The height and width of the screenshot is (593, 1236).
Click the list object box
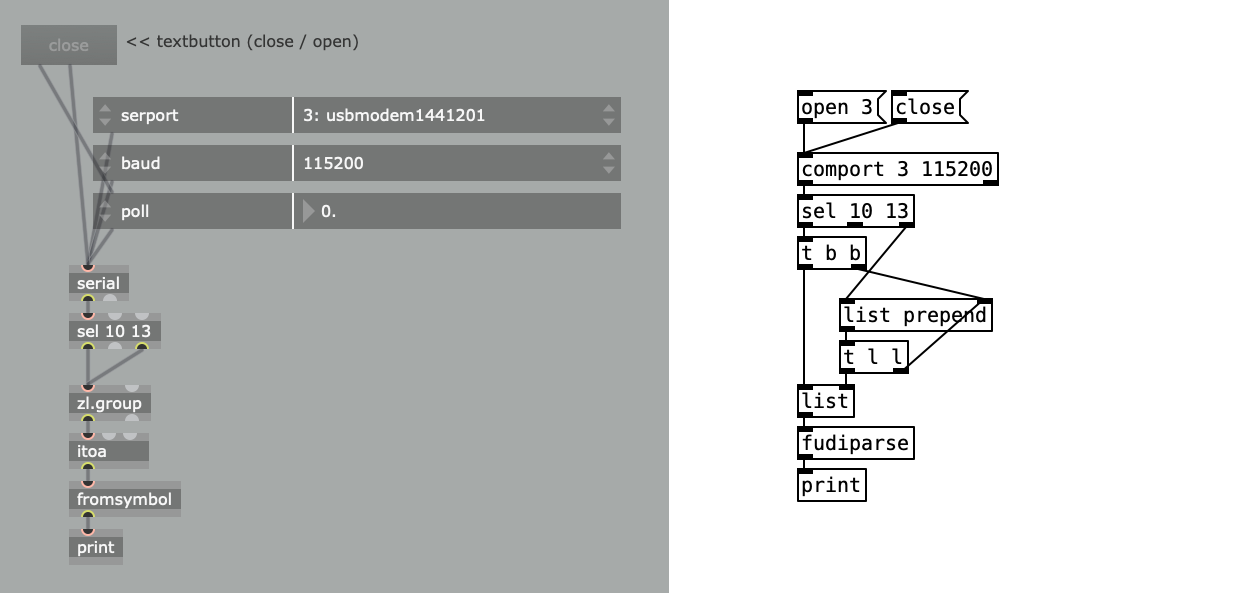coord(826,400)
